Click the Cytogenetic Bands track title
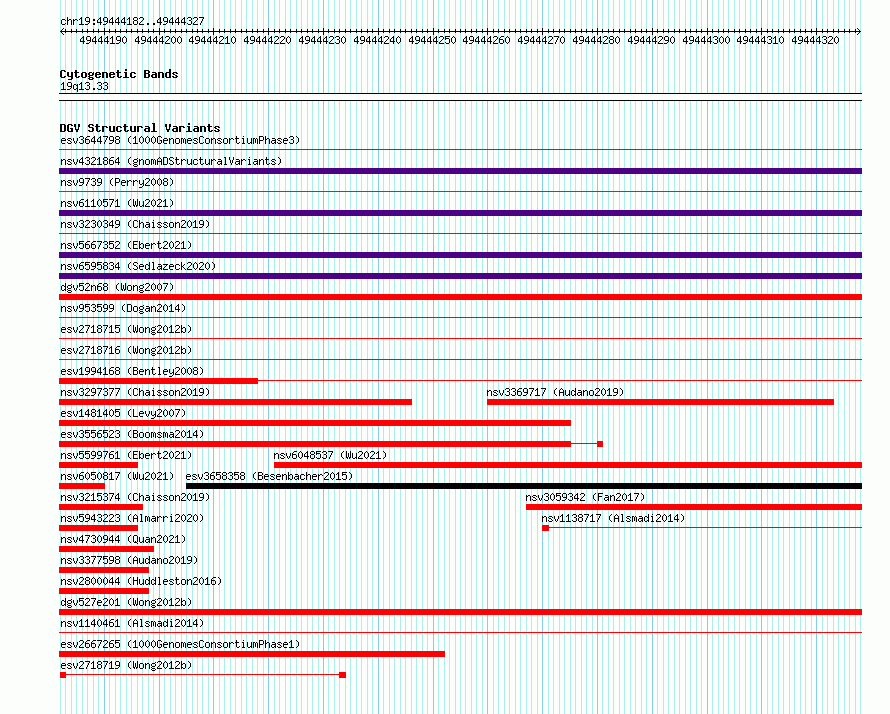890x714 pixels. (119, 74)
